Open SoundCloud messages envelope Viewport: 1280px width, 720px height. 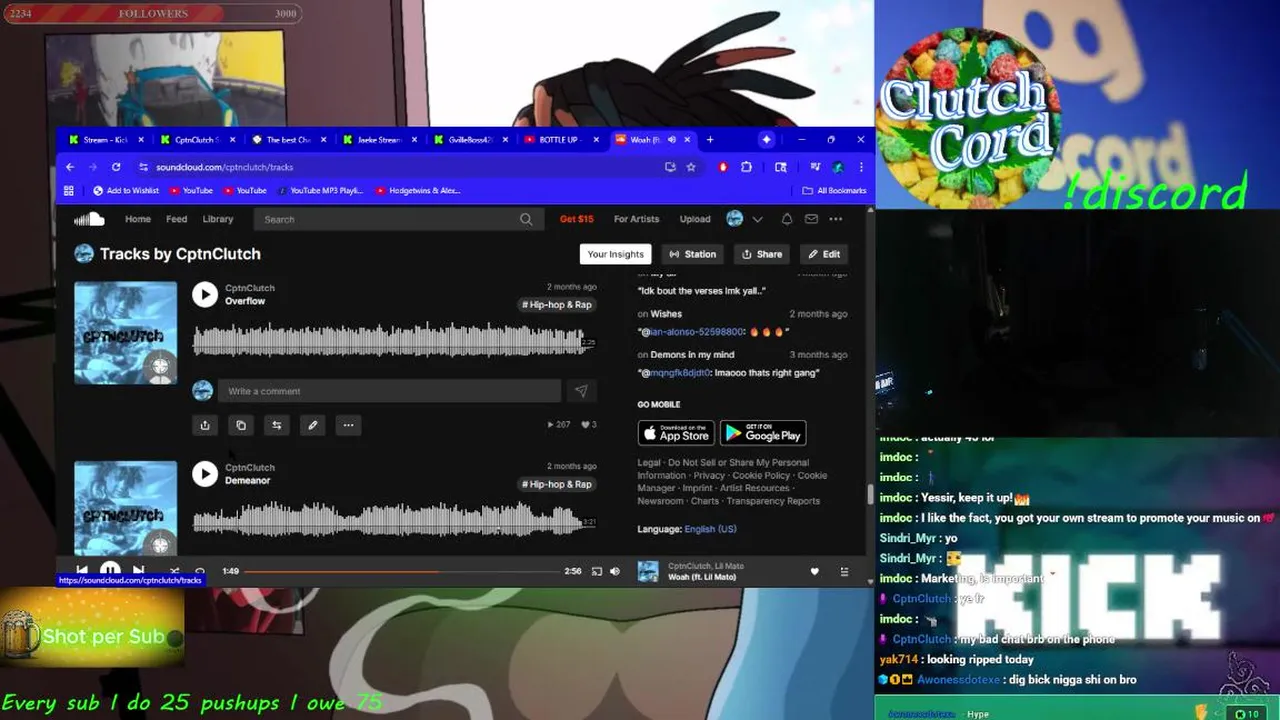pos(811,219)
